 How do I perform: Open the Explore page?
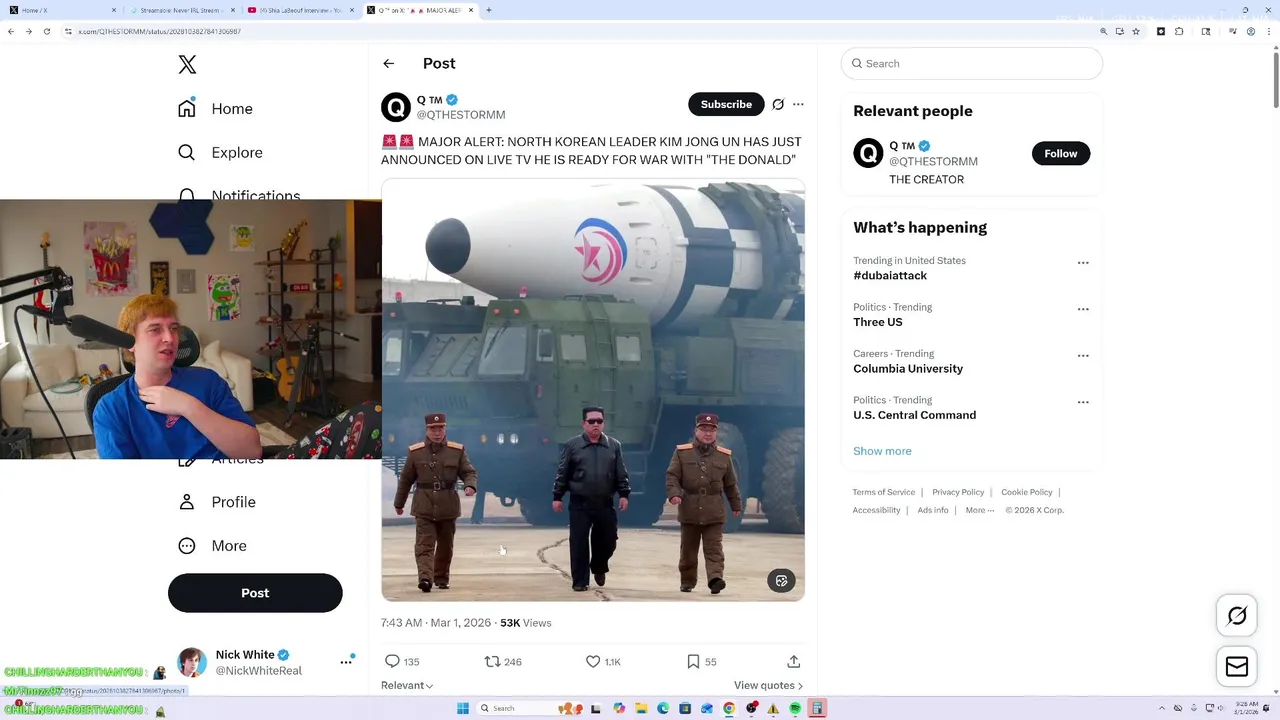(x=220, y=153)
